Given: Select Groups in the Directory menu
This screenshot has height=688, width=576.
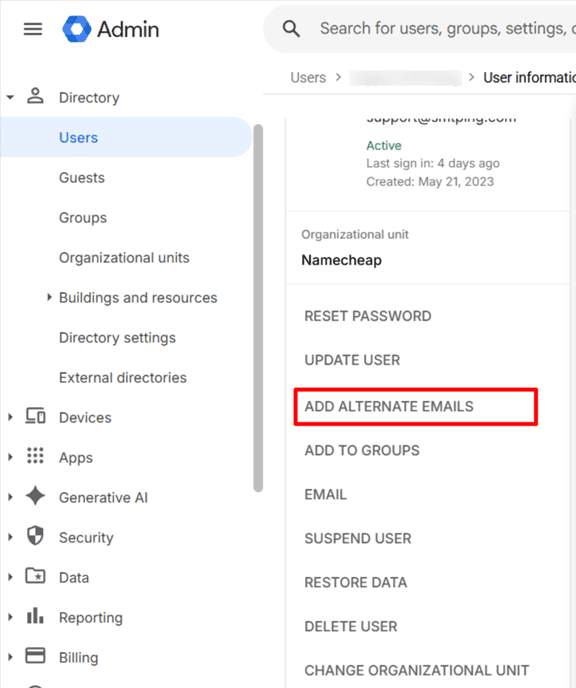Looking at the screenshot, I should (x=83, y=218).
